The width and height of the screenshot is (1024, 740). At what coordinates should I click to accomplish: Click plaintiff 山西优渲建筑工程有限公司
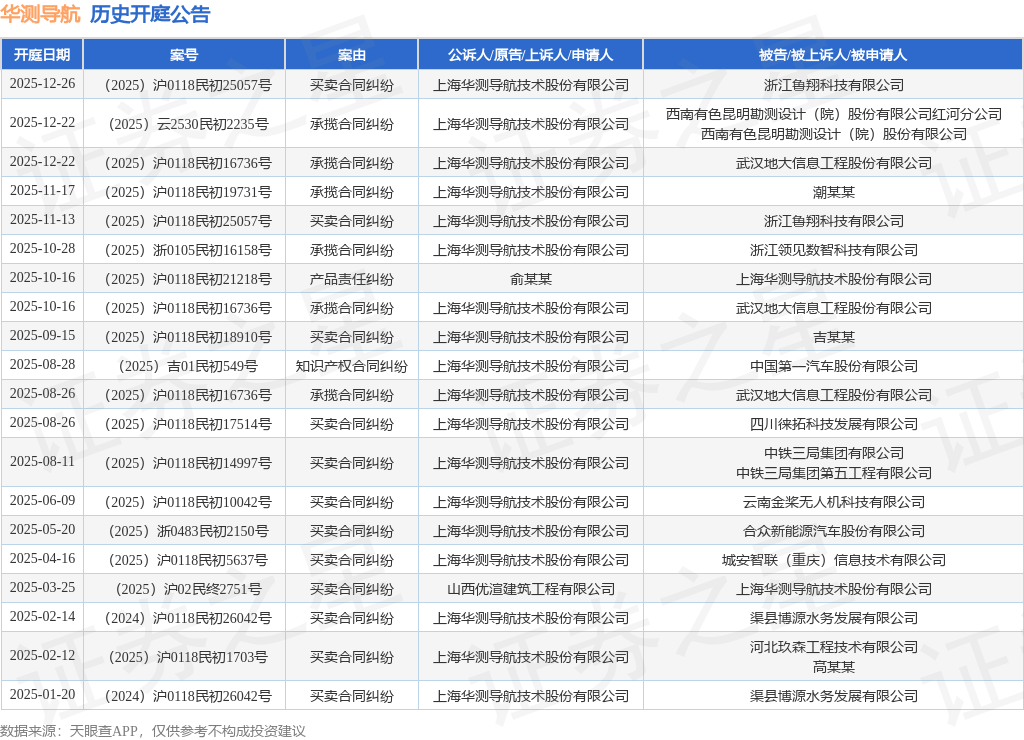[531, 589]
